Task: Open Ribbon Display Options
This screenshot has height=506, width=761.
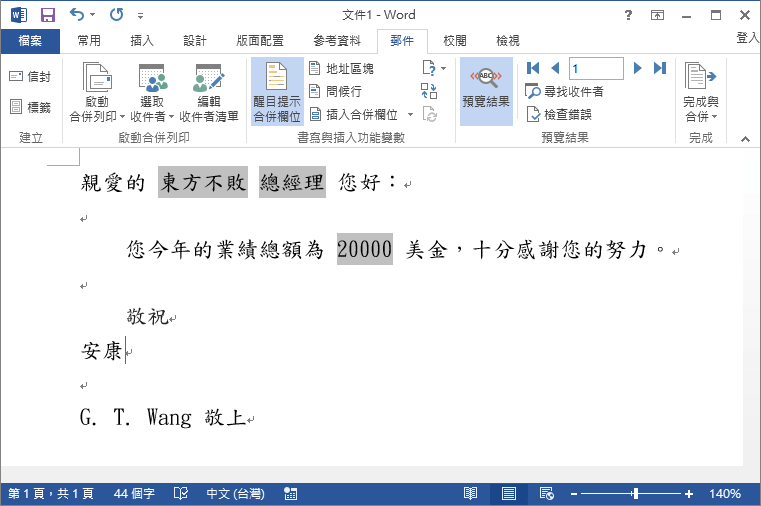Action: click(x=657, y=15)
